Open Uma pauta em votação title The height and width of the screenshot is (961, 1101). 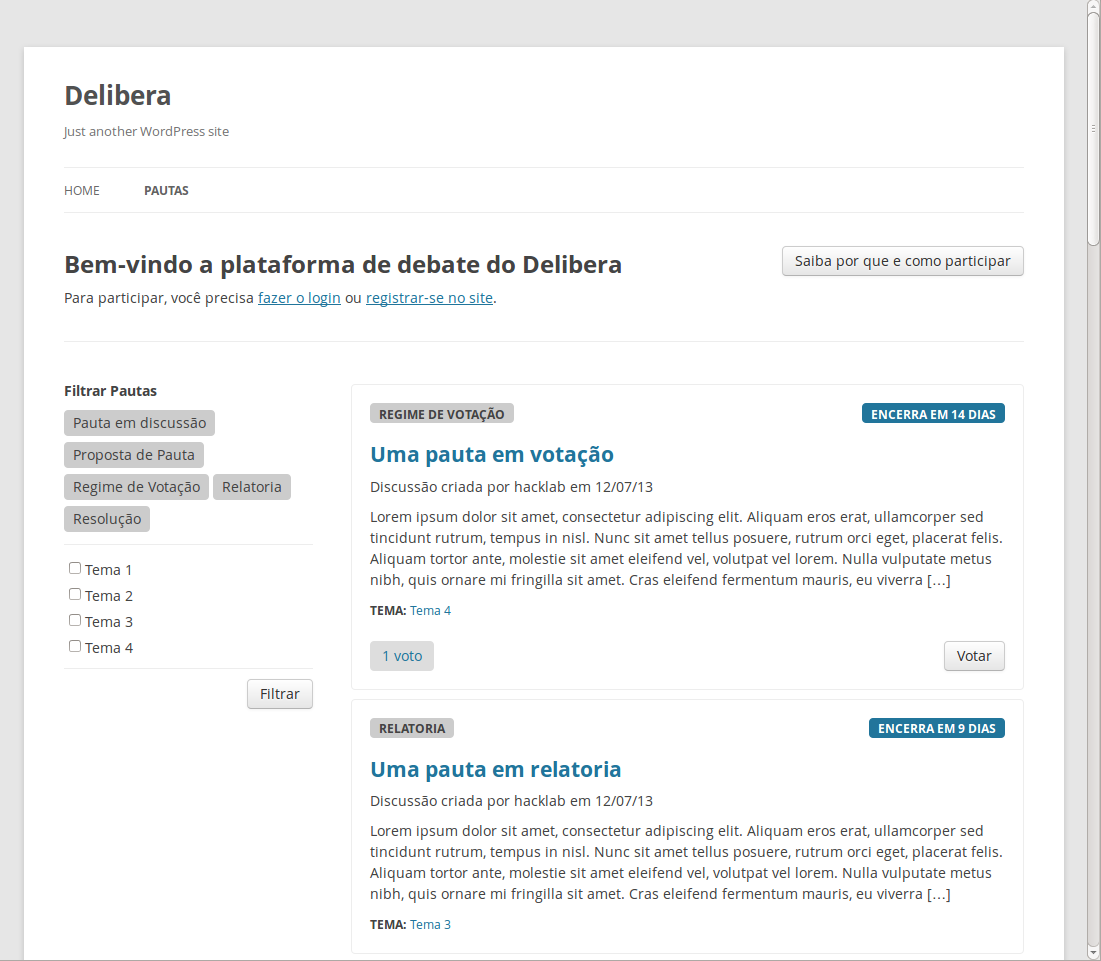(492, 454)
